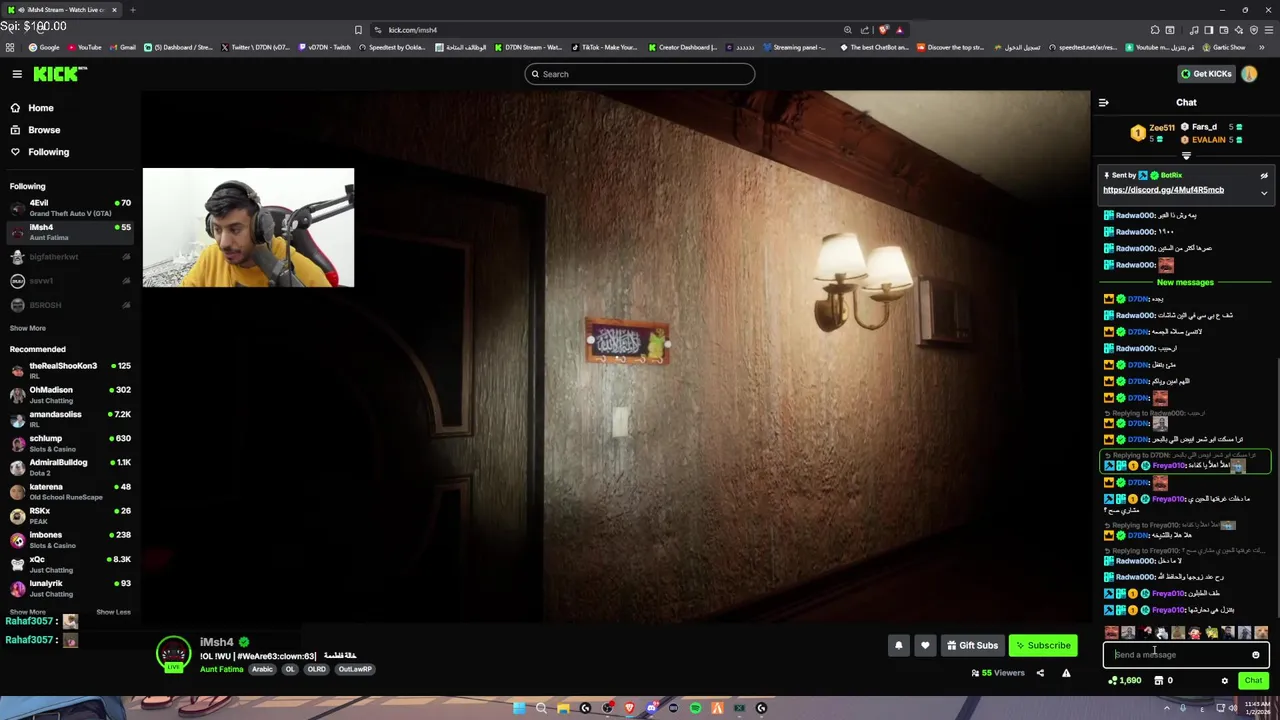
Task: Follow streamer with heart button
Action: pos(925,645)
